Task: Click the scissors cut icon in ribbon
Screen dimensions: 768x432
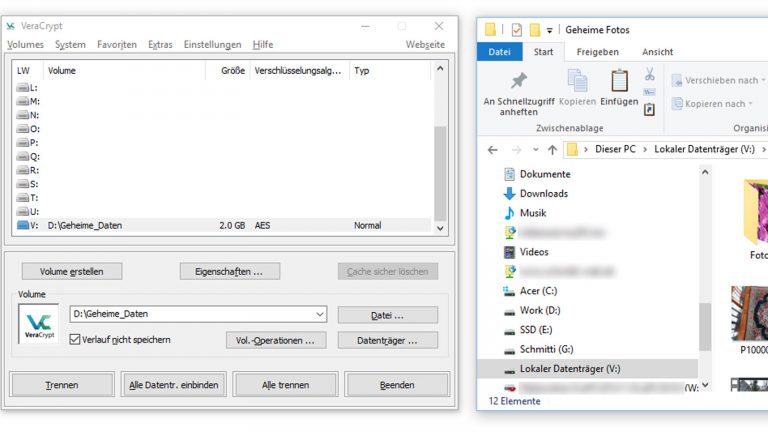Action: point(649,74)
